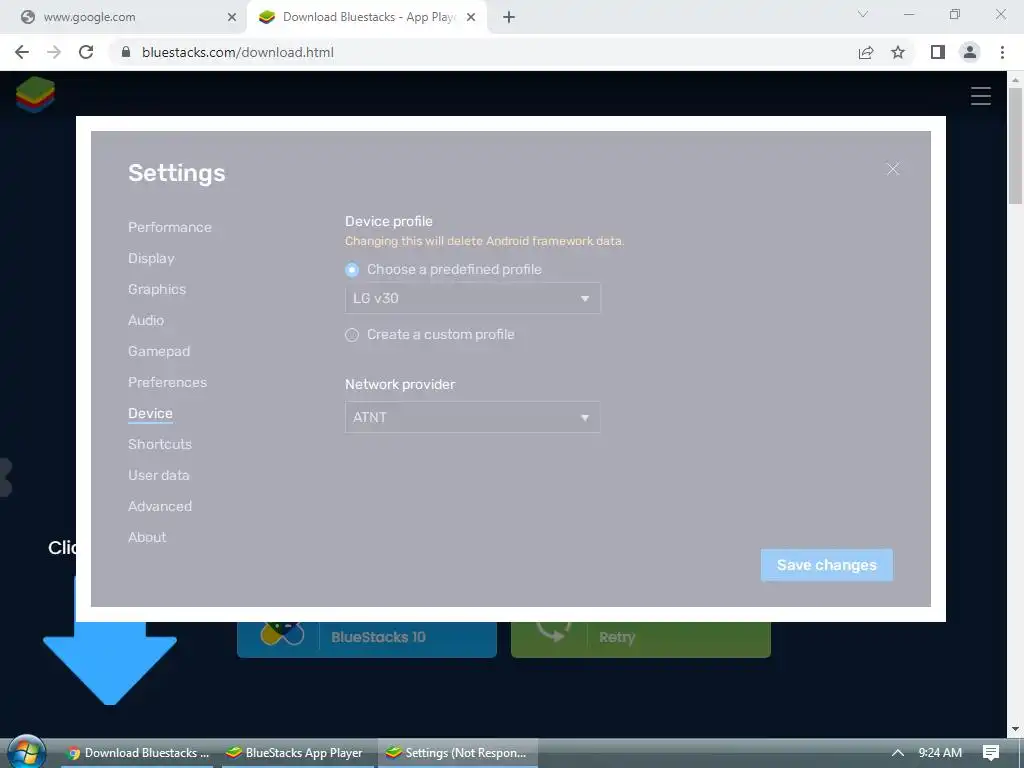Close the Download Bluestacks tab
Viewport: 1024px width, 768px height.
click(471, 17)
